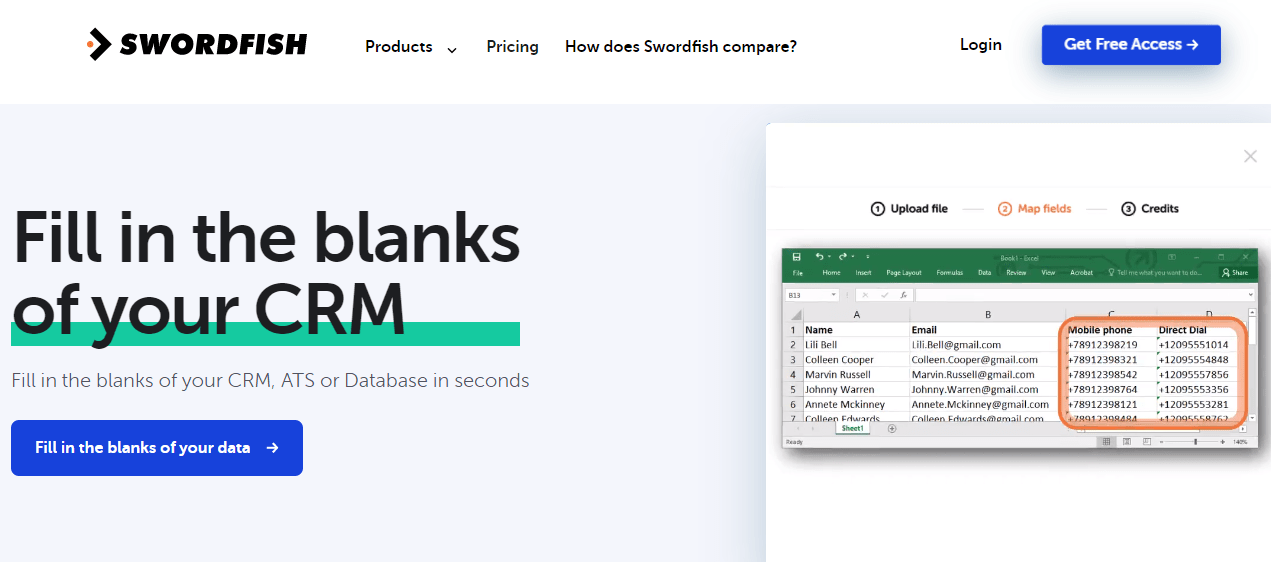The image size is (1271, 562).
Task: Click the formula bar cancel X icon
Action: pyautogui.click(x=865, y=295)
